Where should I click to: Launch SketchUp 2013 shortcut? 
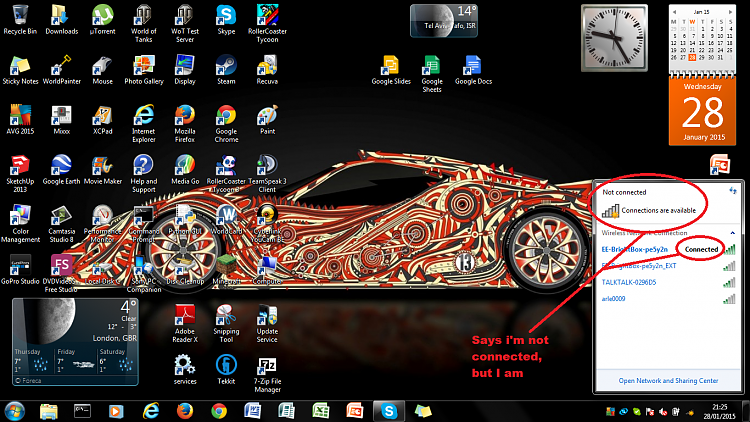tap(20, 174)
